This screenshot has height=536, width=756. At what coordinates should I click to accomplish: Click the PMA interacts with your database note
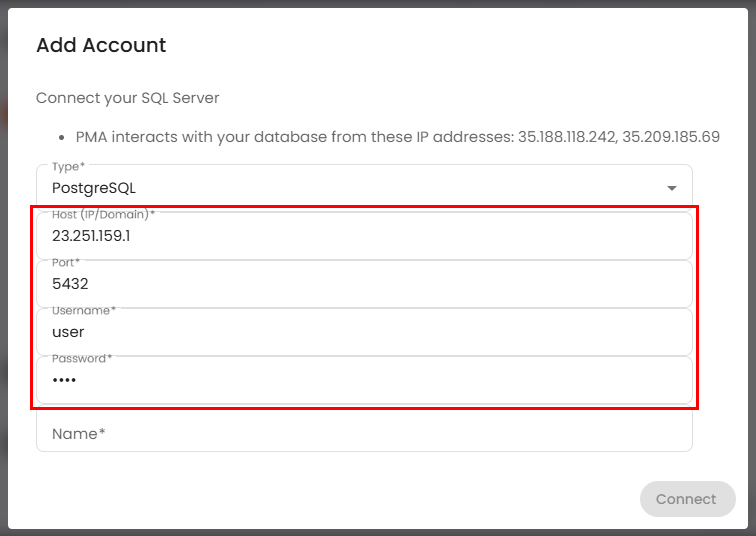[x=295, y=136]
